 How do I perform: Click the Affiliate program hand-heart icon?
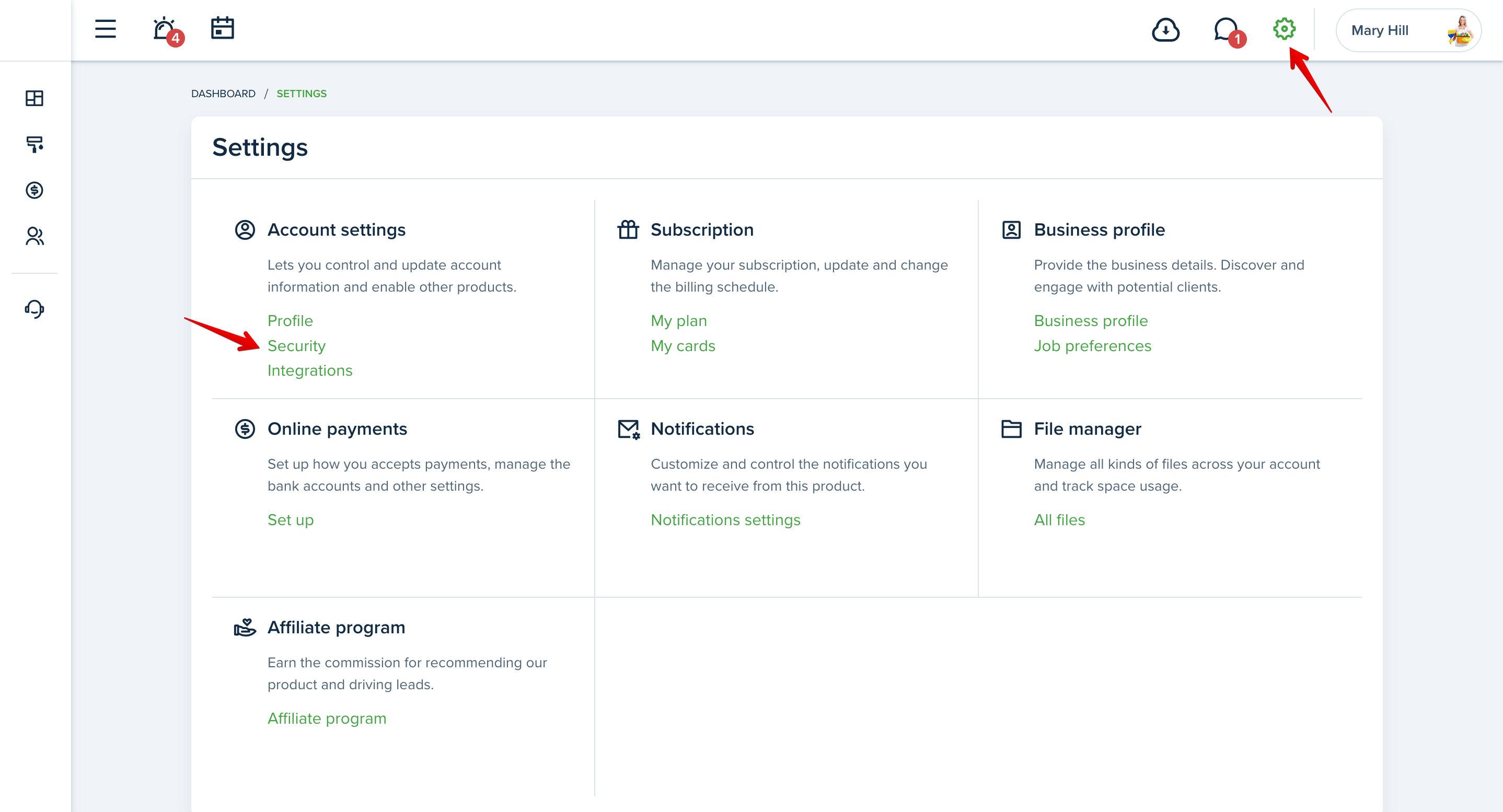(245, 628)
